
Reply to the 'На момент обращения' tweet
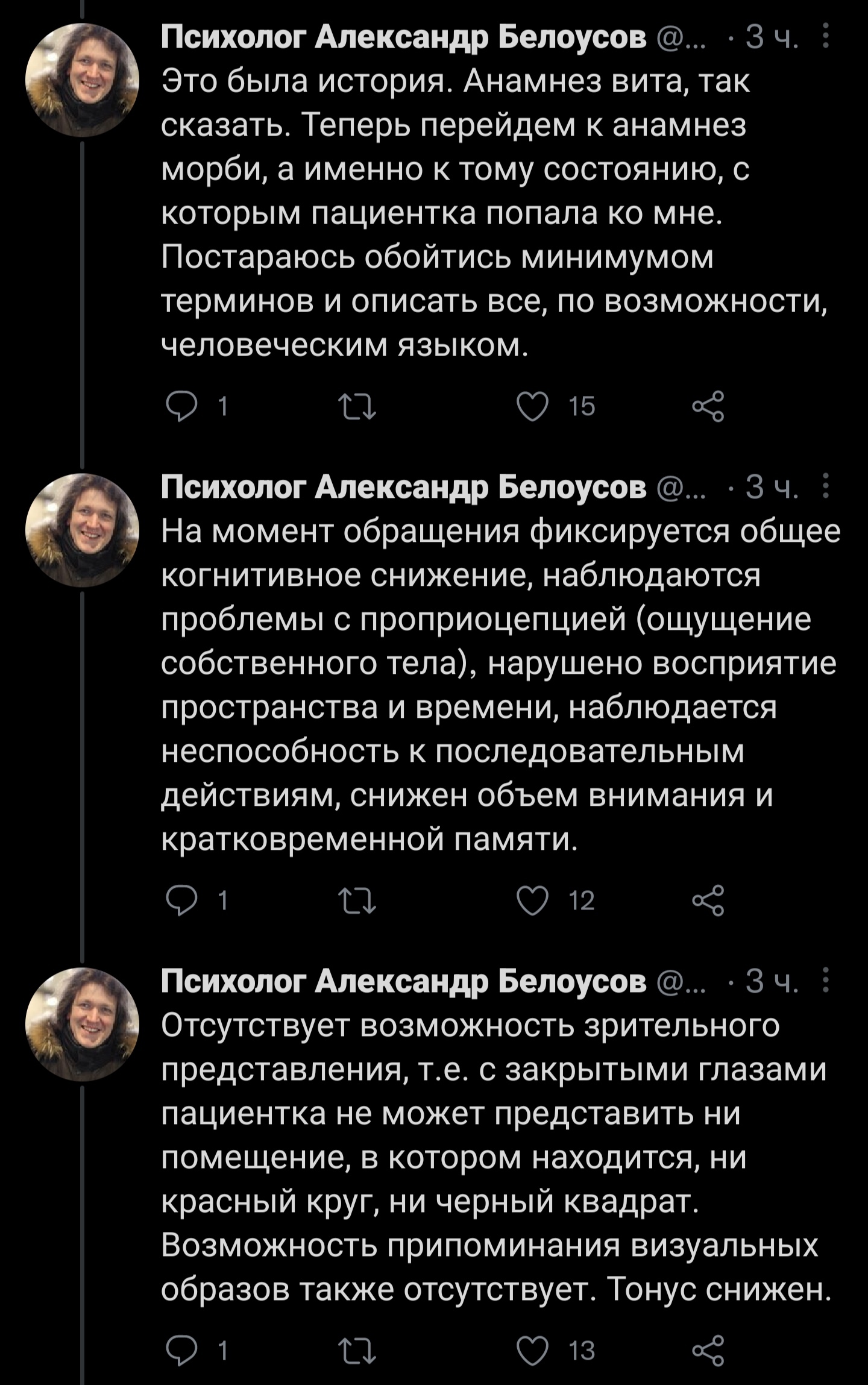pos(181,900)
